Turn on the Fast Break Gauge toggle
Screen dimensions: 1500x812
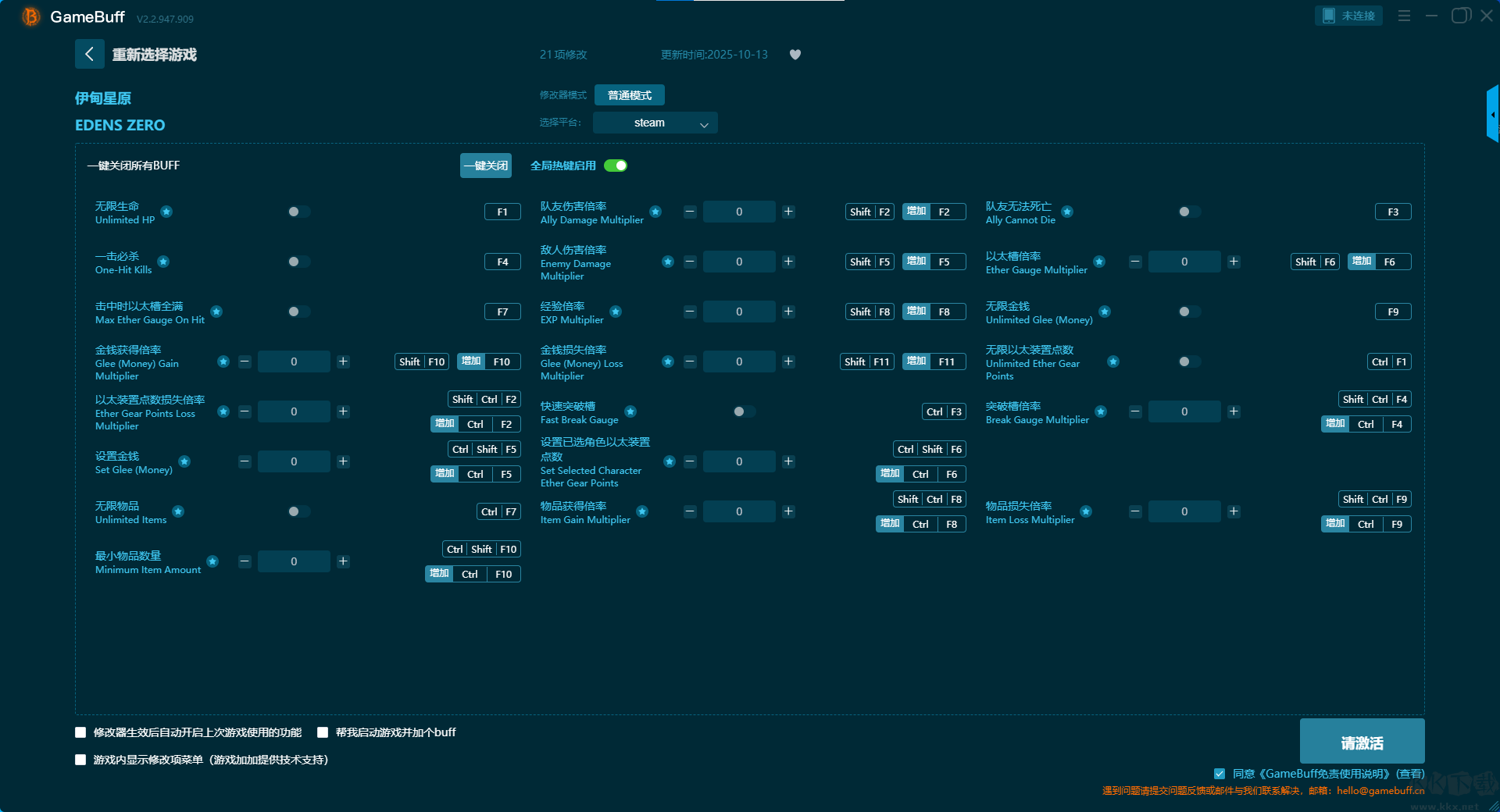pos(744,411)
